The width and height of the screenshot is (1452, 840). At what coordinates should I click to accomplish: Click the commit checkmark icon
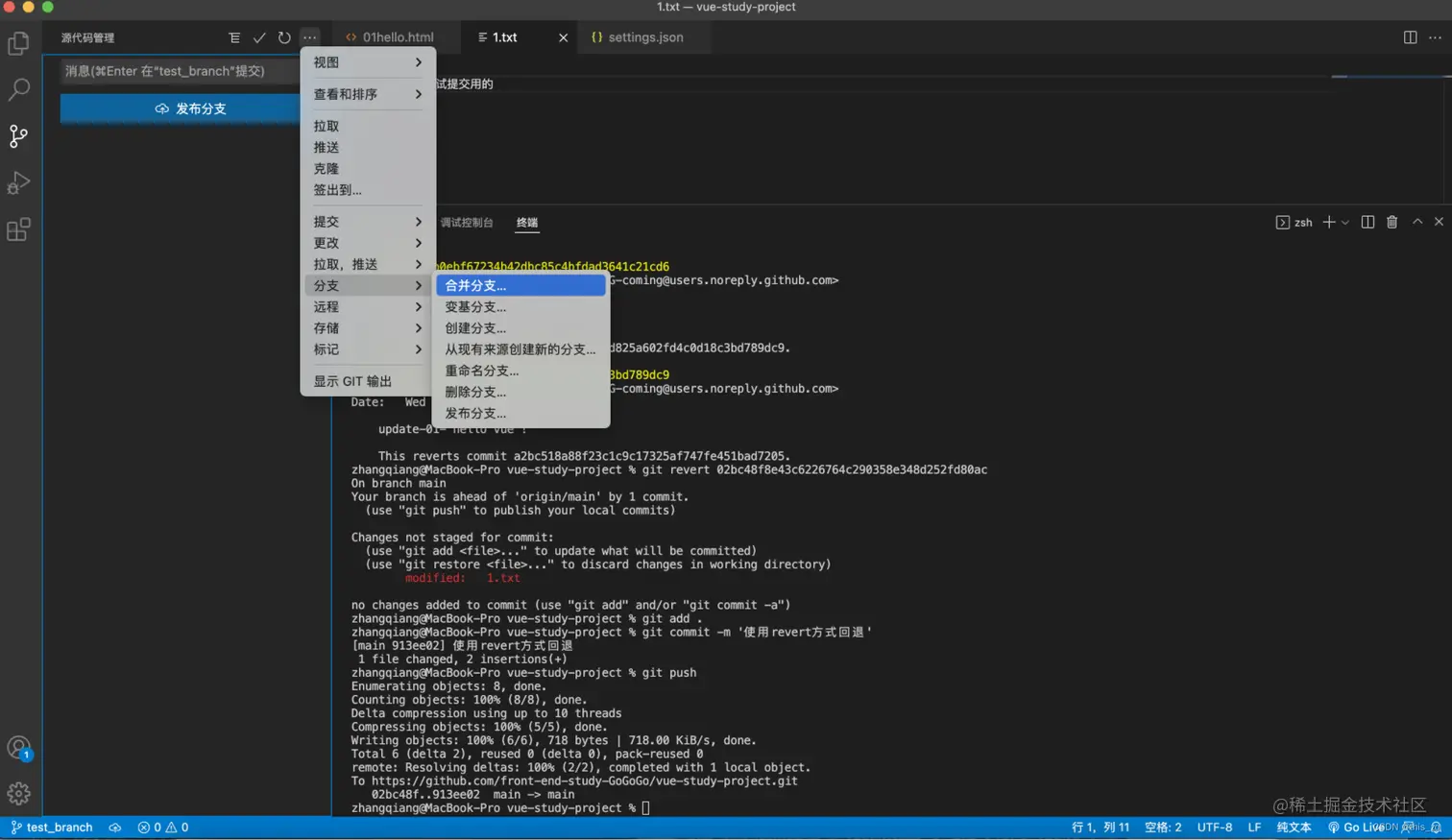coord(259,37)
